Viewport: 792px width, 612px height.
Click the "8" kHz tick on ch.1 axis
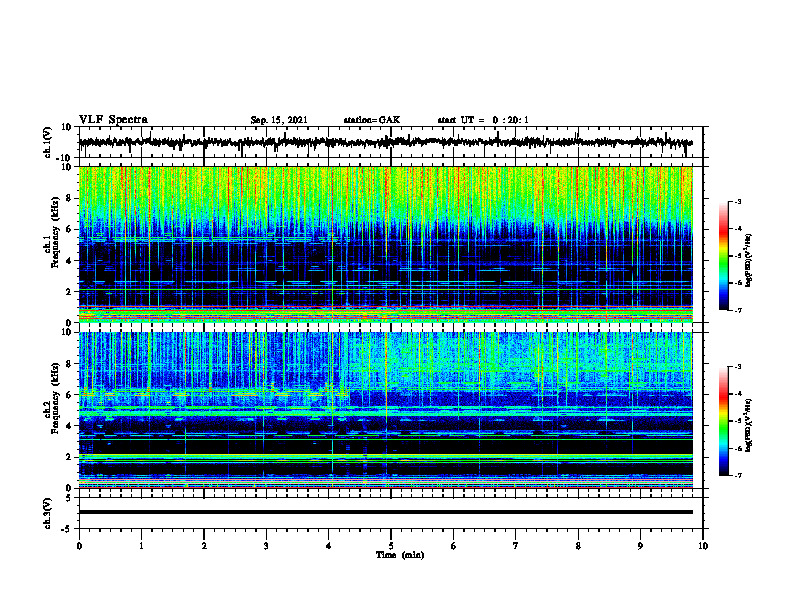pos(69,198)
